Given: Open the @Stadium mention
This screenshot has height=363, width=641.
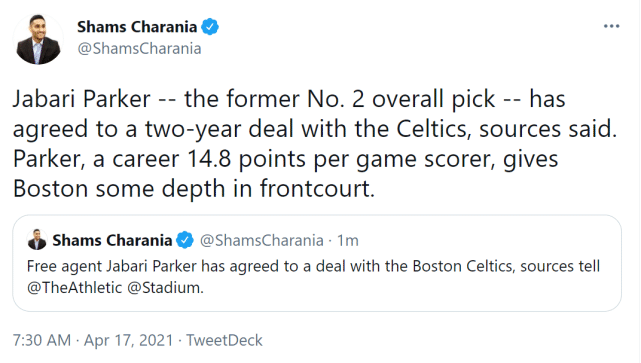Looking at the screenshot, I should pyautogui.click(x=165, y=288).
